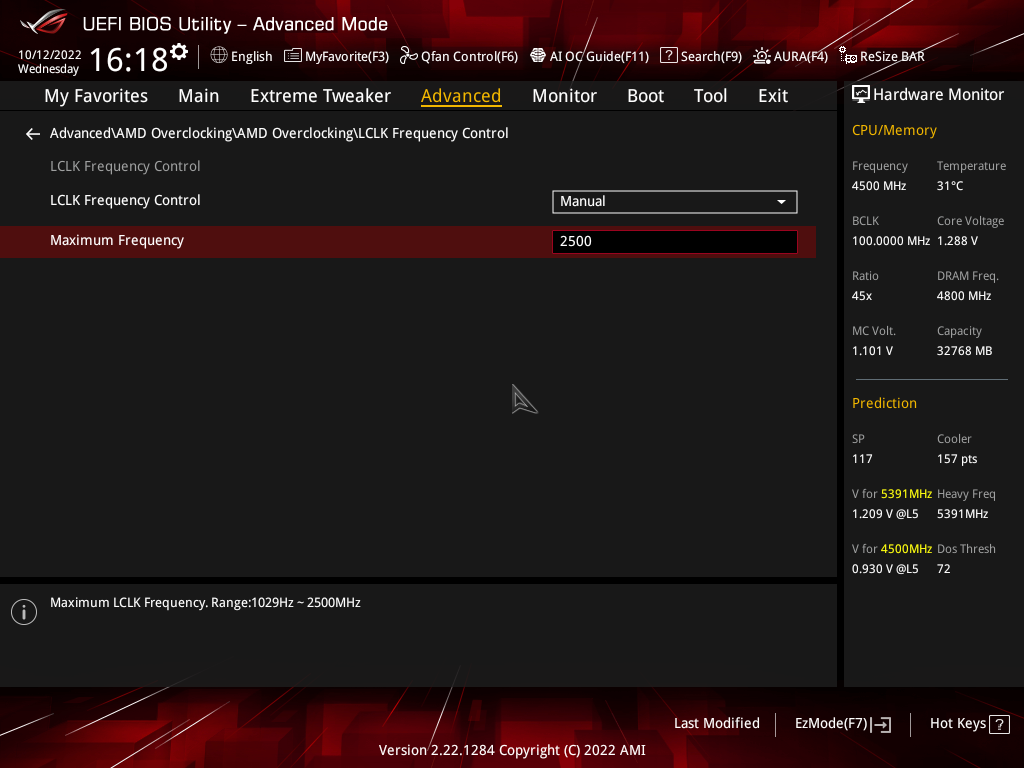Select the Exit tab
Image resolution: width=1024 pixels, height=768 pixels.
pos(773,96)
